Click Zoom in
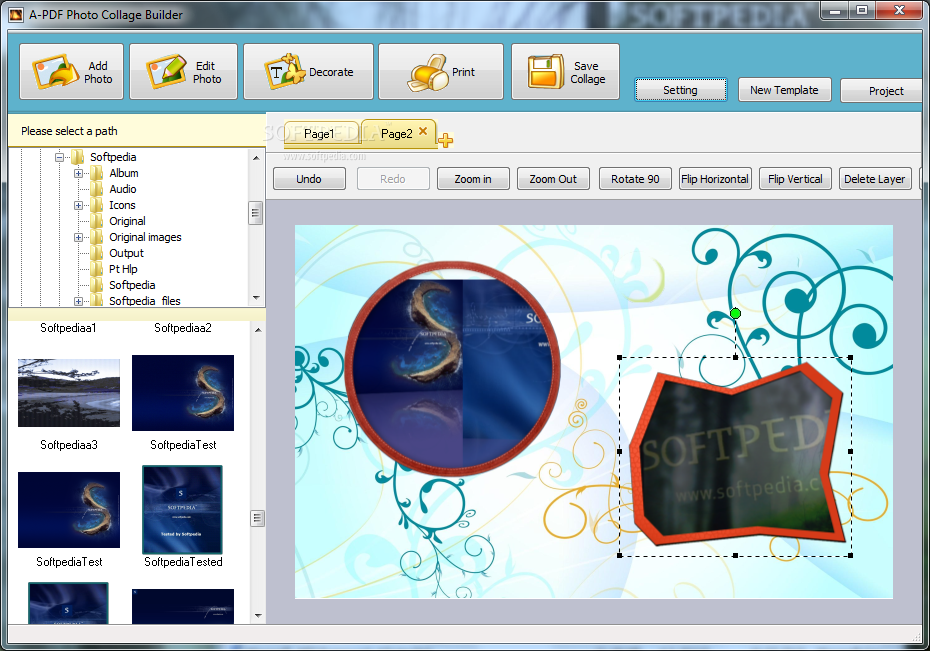This screenshot has width=930, height=651. click(473, 179)
